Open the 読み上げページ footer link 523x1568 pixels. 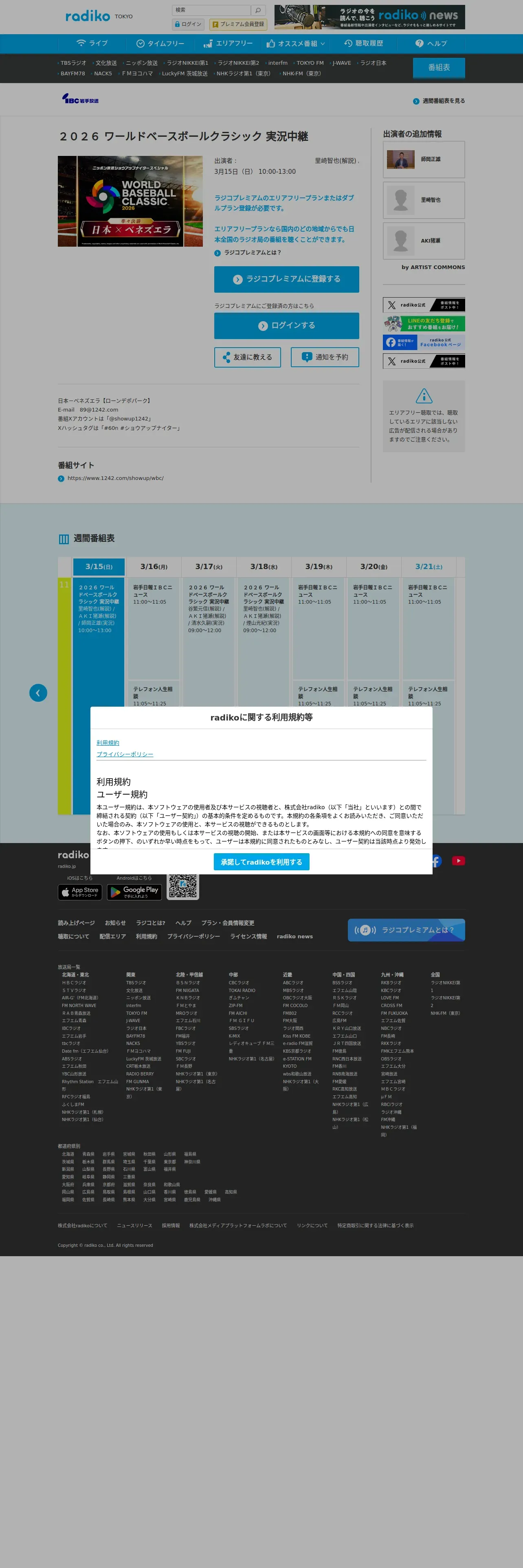(76, 923)
